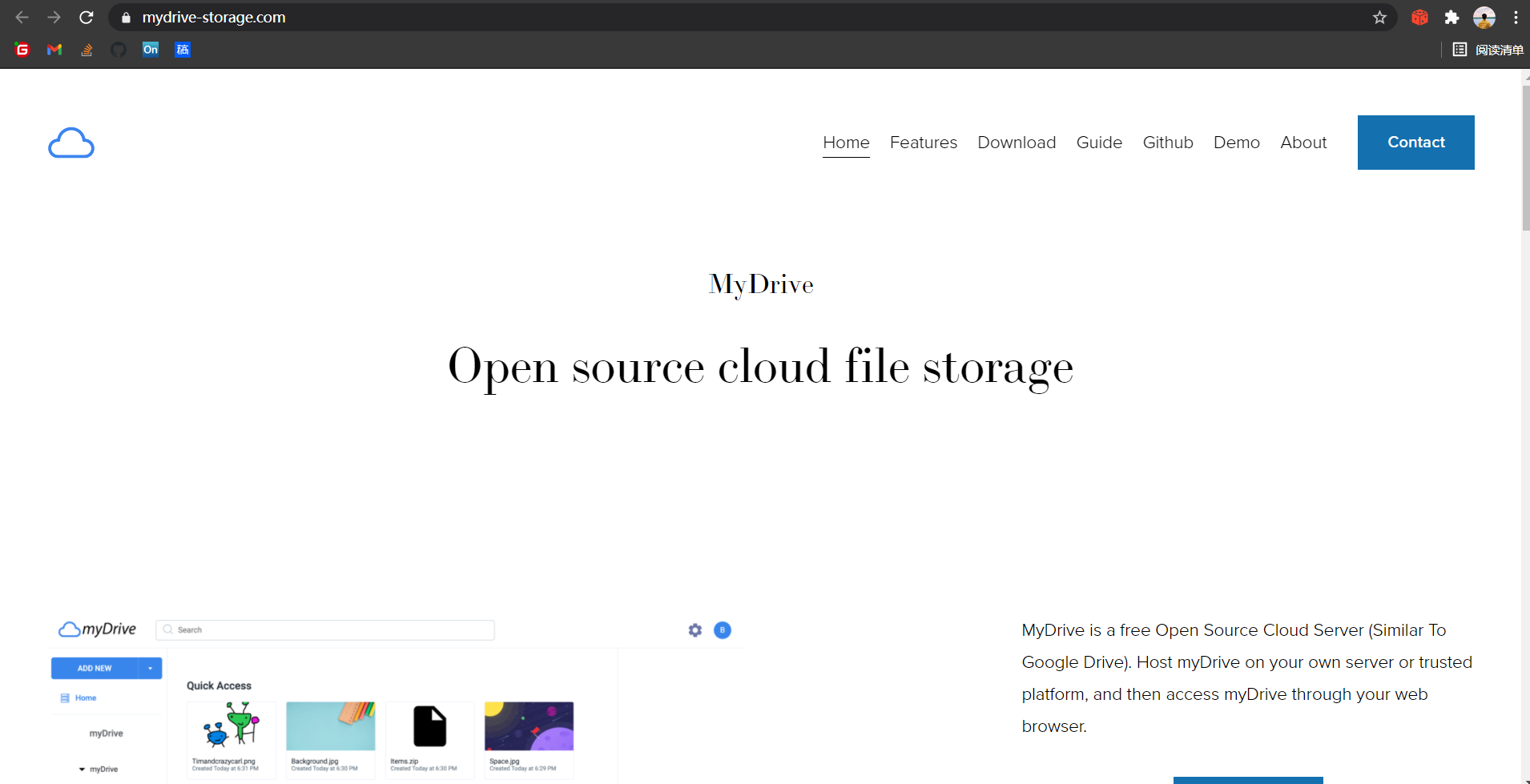
Task: Open the Guide nav item
Action: point(1099,143)
